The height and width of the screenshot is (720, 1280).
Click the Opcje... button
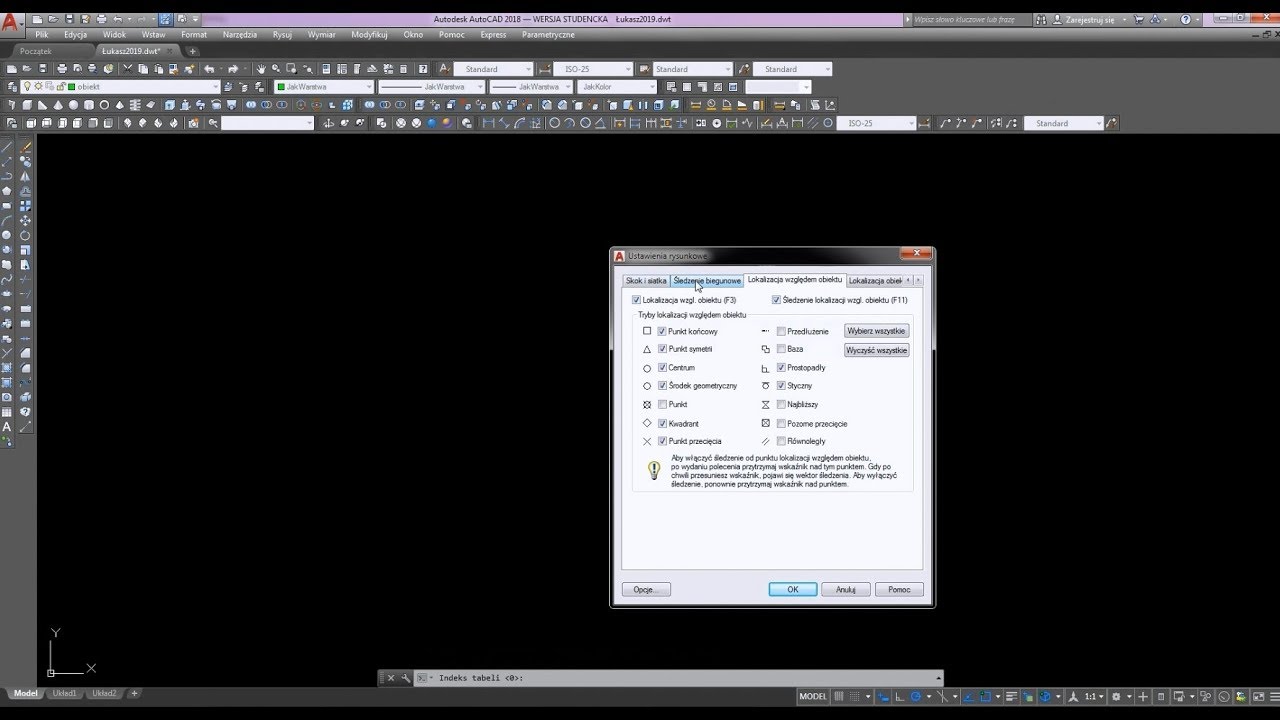coord(646,589)
